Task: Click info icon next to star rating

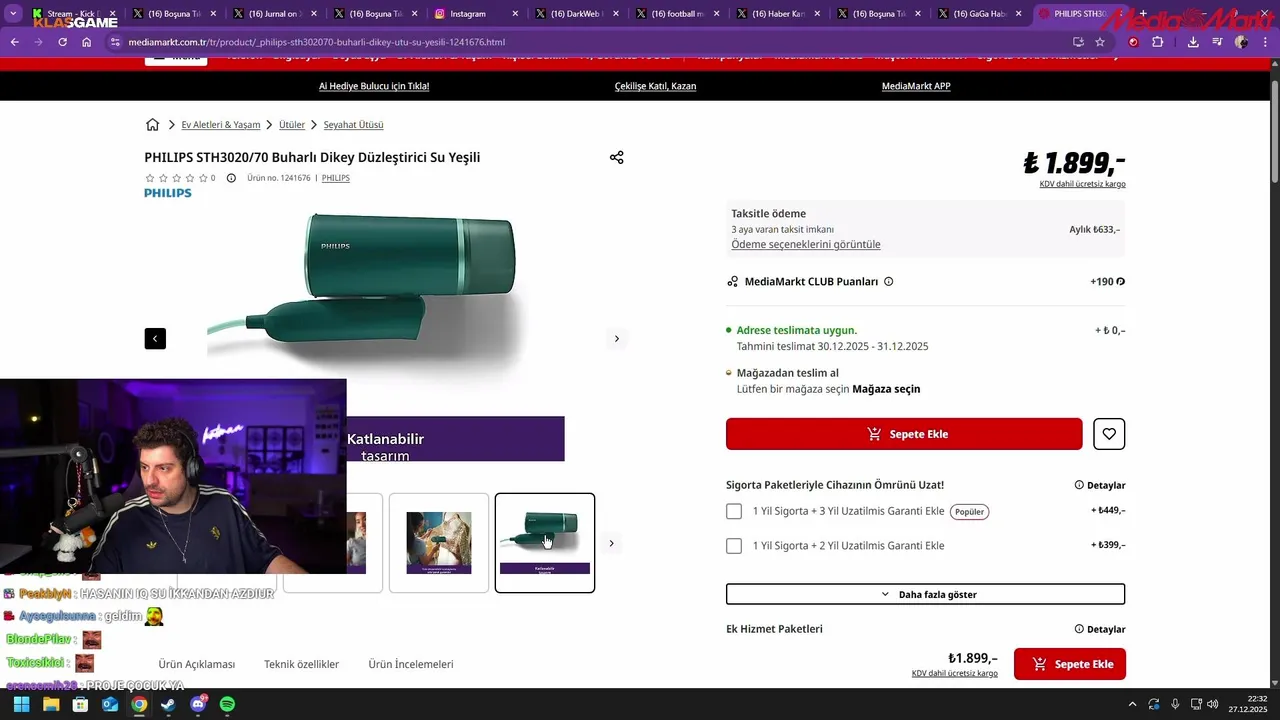Action: [x=231, y=178]
